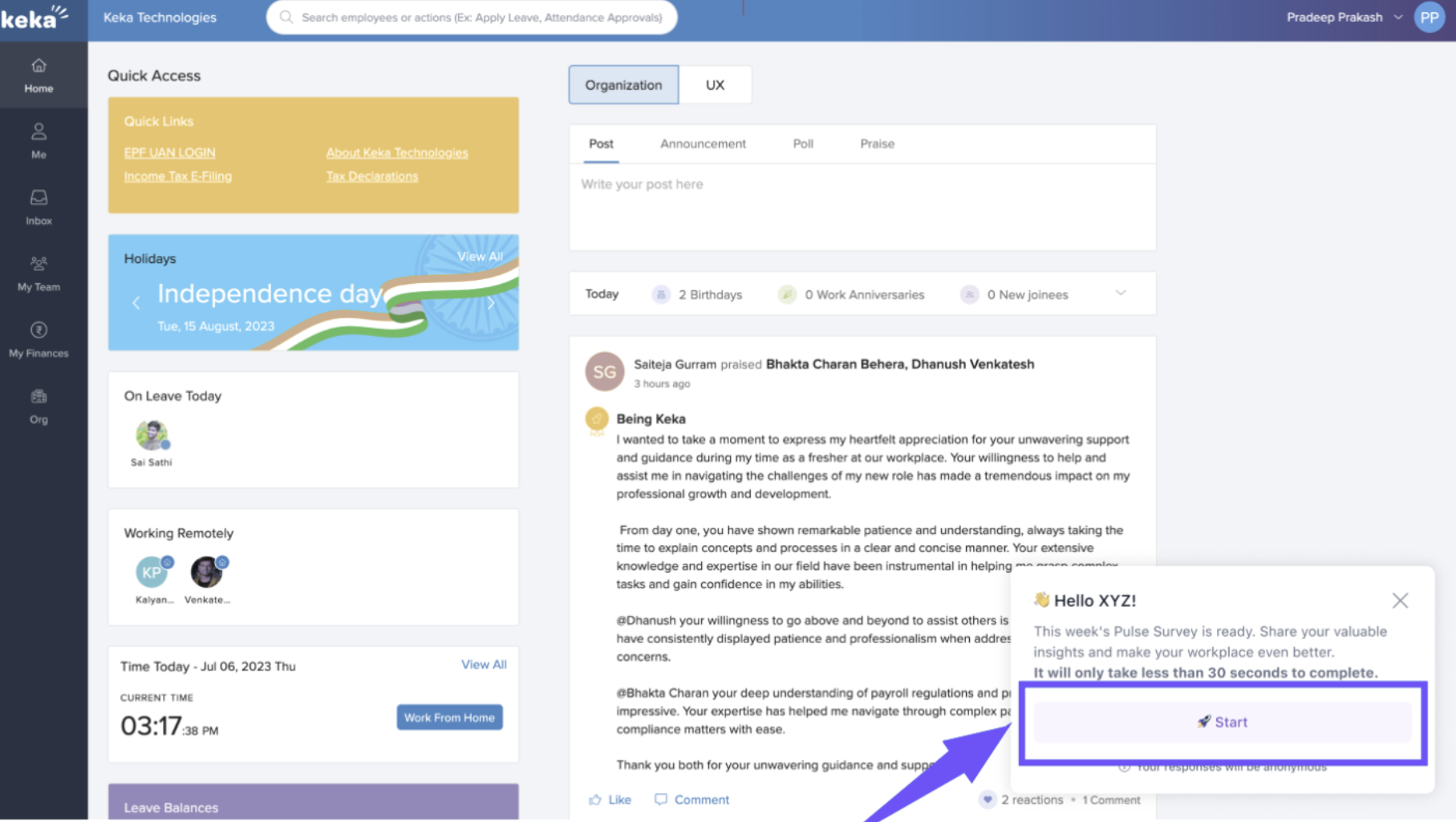The width and height of the screenshot is (1456, 822).
Task: Show next holiday with right chevron
Action: 491,303
